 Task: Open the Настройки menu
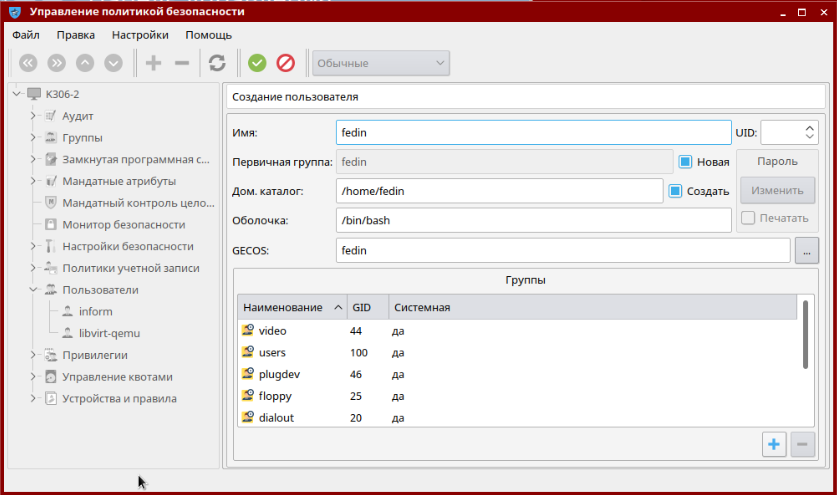tap(140, 35)
